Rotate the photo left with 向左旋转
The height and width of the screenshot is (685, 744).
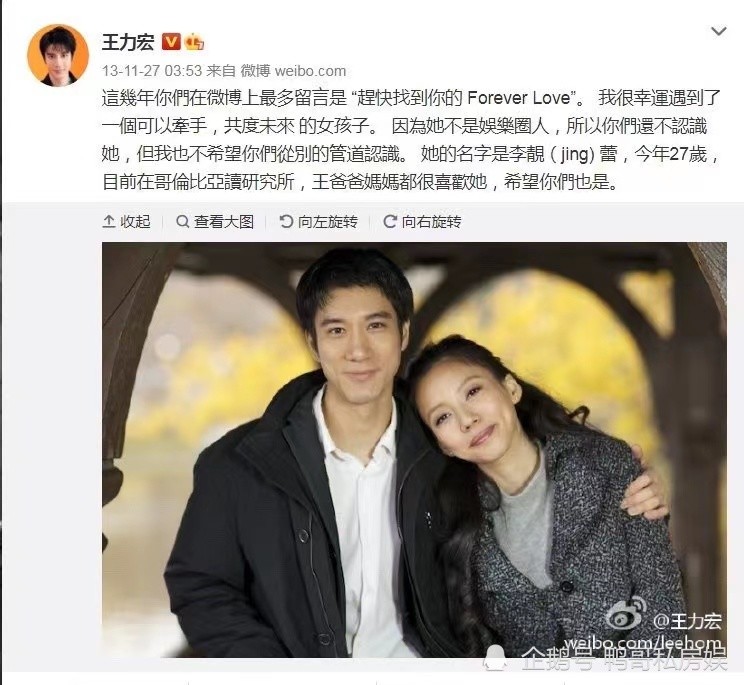[319, 222]
